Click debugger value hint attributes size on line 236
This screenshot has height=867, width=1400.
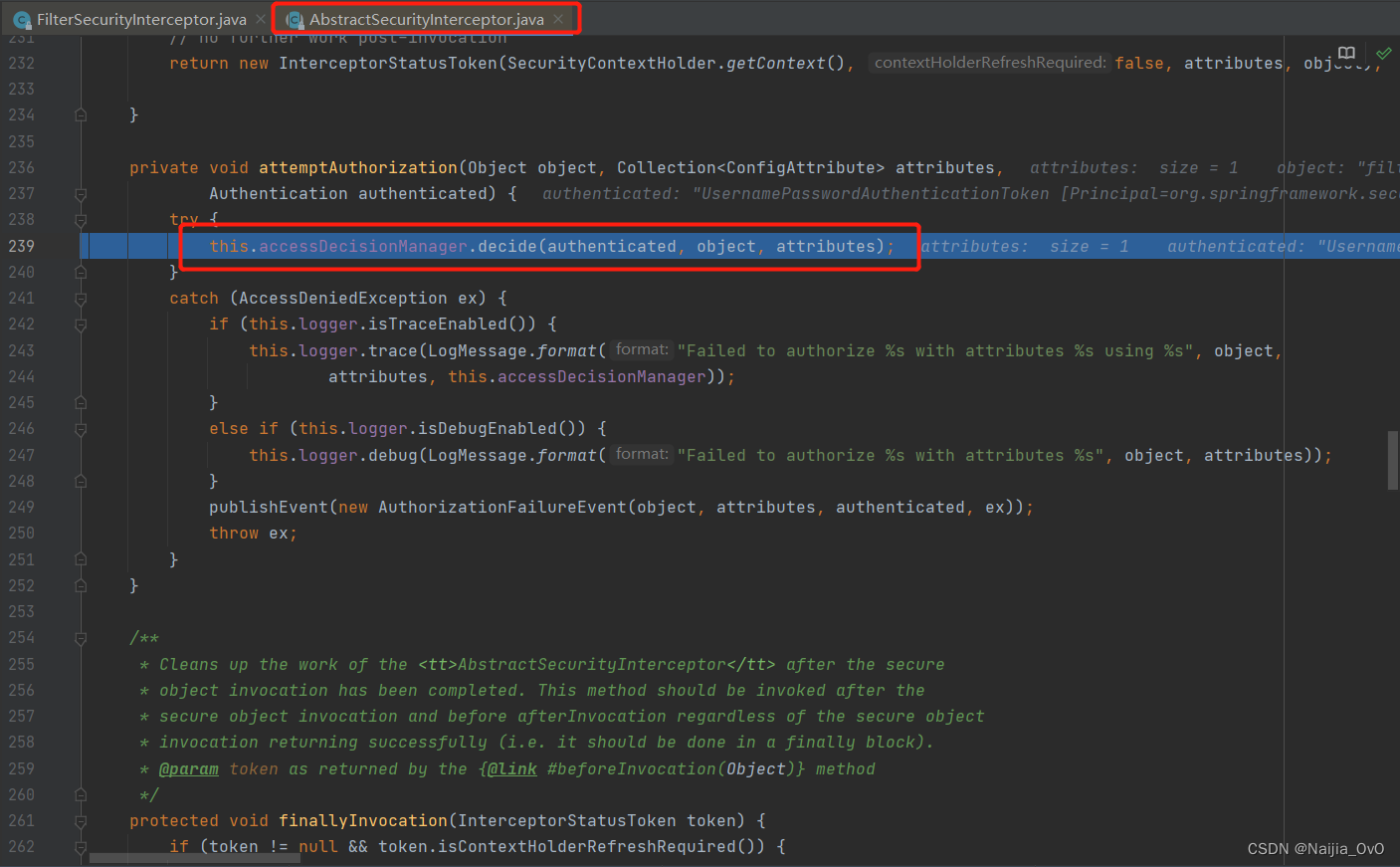coord(1134,167)
